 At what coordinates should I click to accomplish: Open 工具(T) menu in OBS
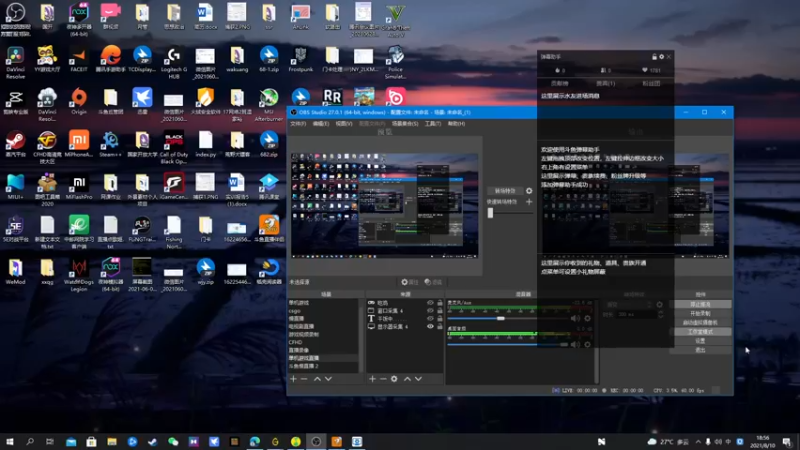click(x=433, y=123)
